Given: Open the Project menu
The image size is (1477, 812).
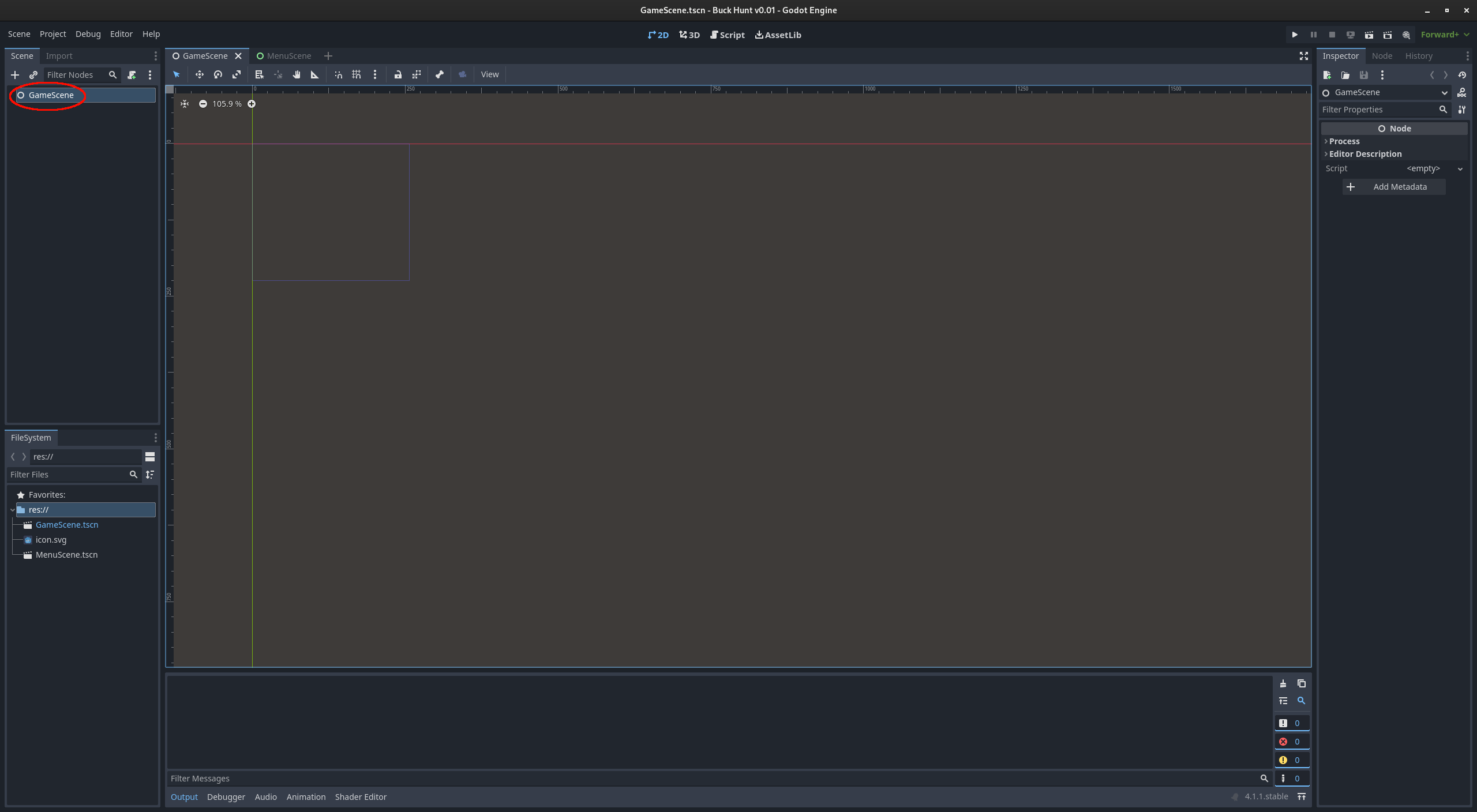Looking at the screenshot, I should [53, 34].
